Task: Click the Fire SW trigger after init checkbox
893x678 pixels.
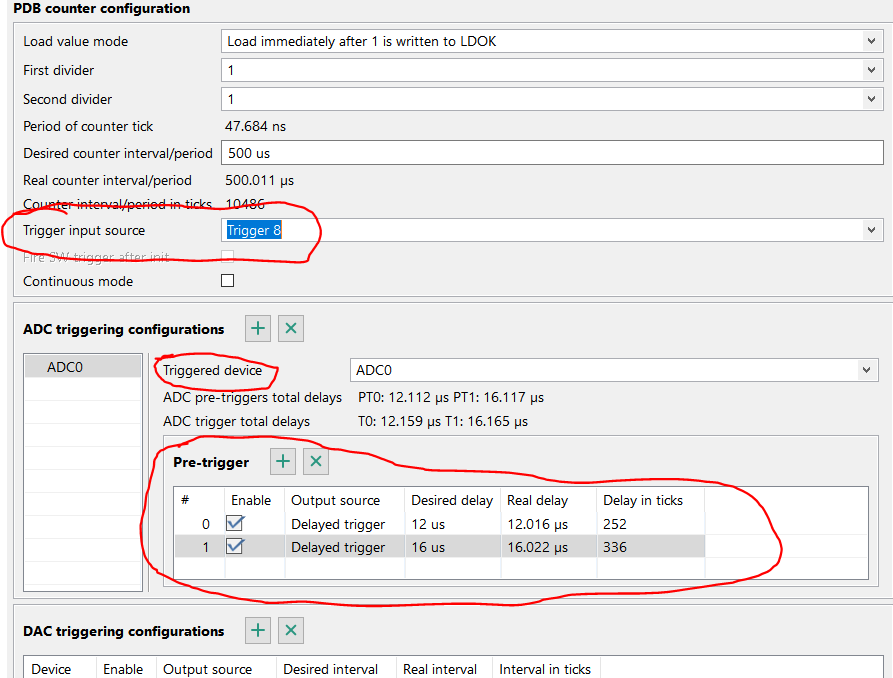Action: (227, 257)
